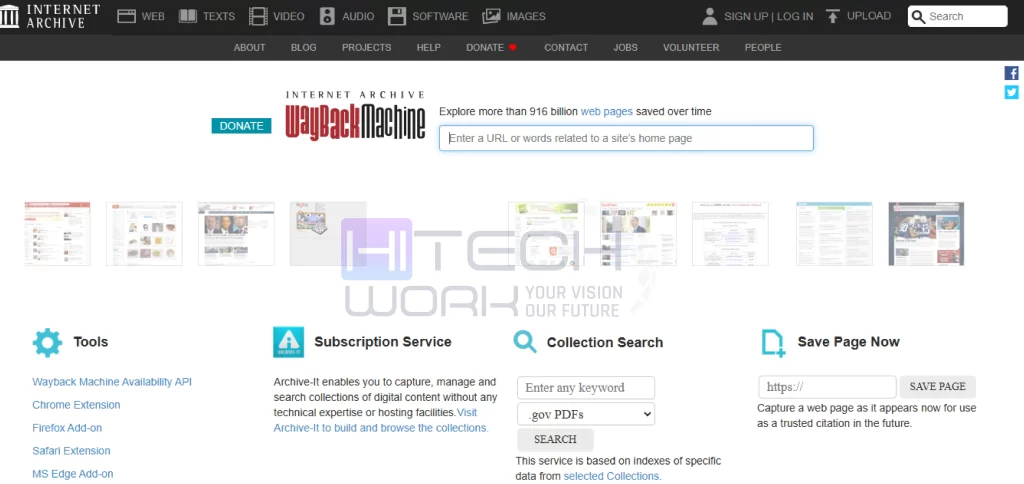This screenshot has width=1024, height=484.
Task: Share via the Facebook icon
Action: click(x=1011, y=73)
